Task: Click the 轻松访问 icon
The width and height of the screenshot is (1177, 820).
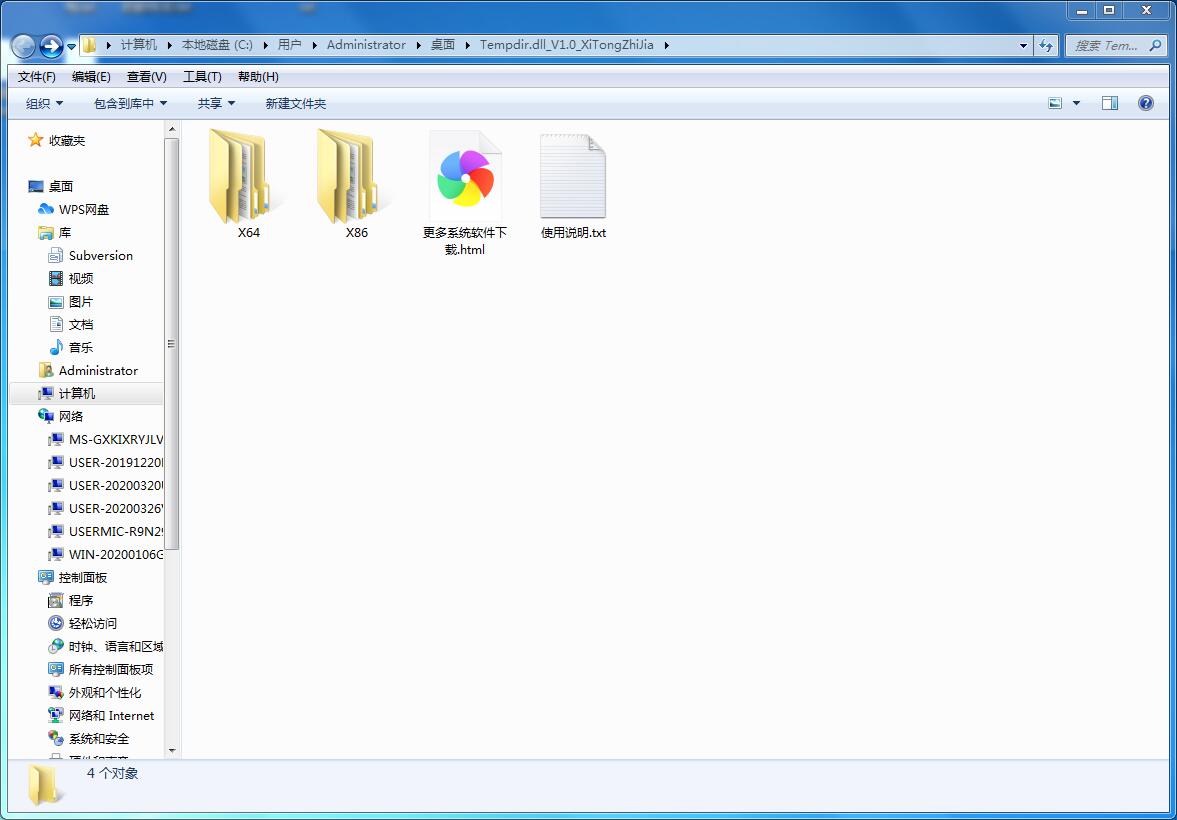Action: pos(56,623)
